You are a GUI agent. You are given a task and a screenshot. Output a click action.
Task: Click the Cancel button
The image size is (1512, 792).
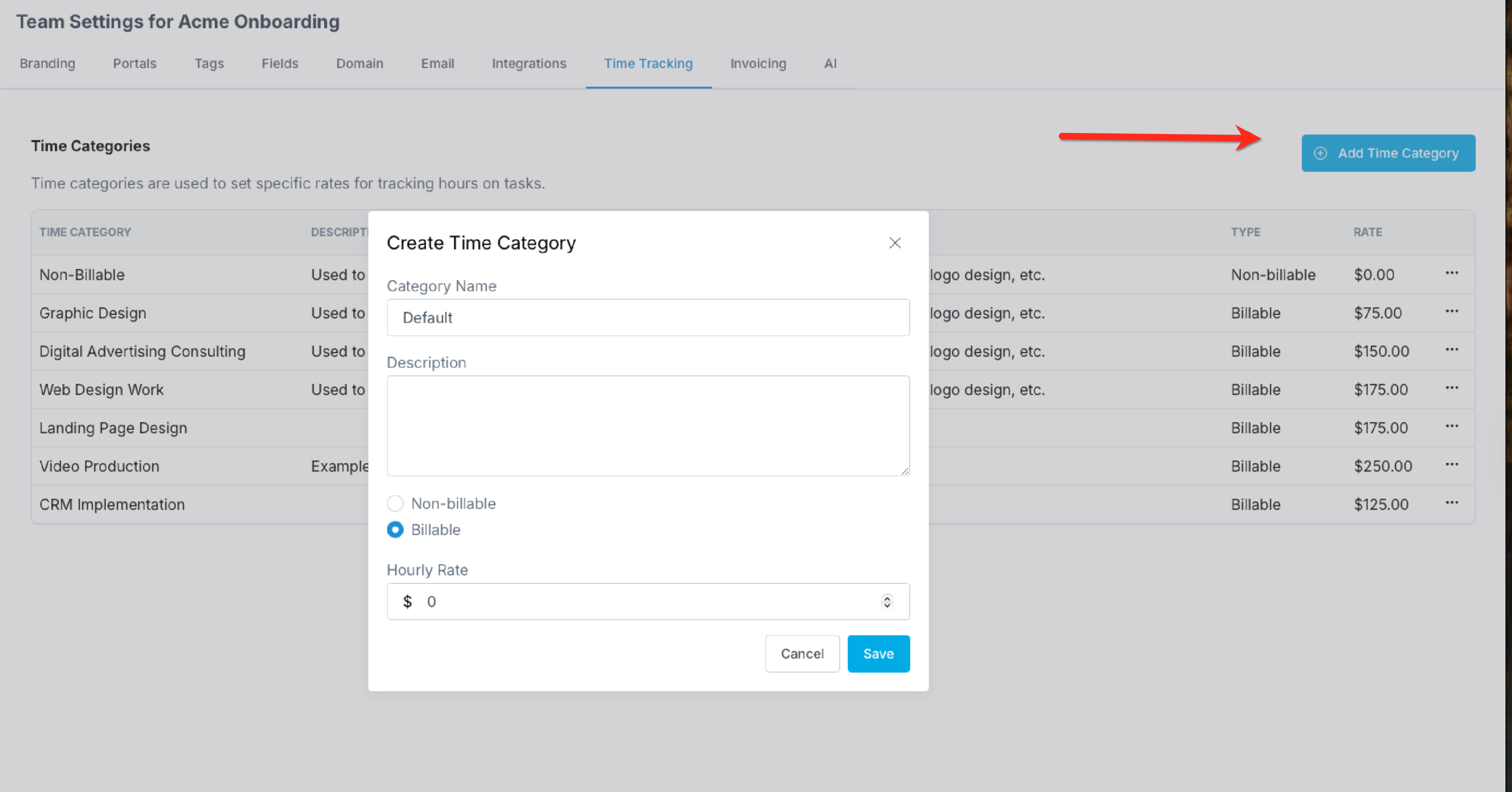tap(802, 653)
